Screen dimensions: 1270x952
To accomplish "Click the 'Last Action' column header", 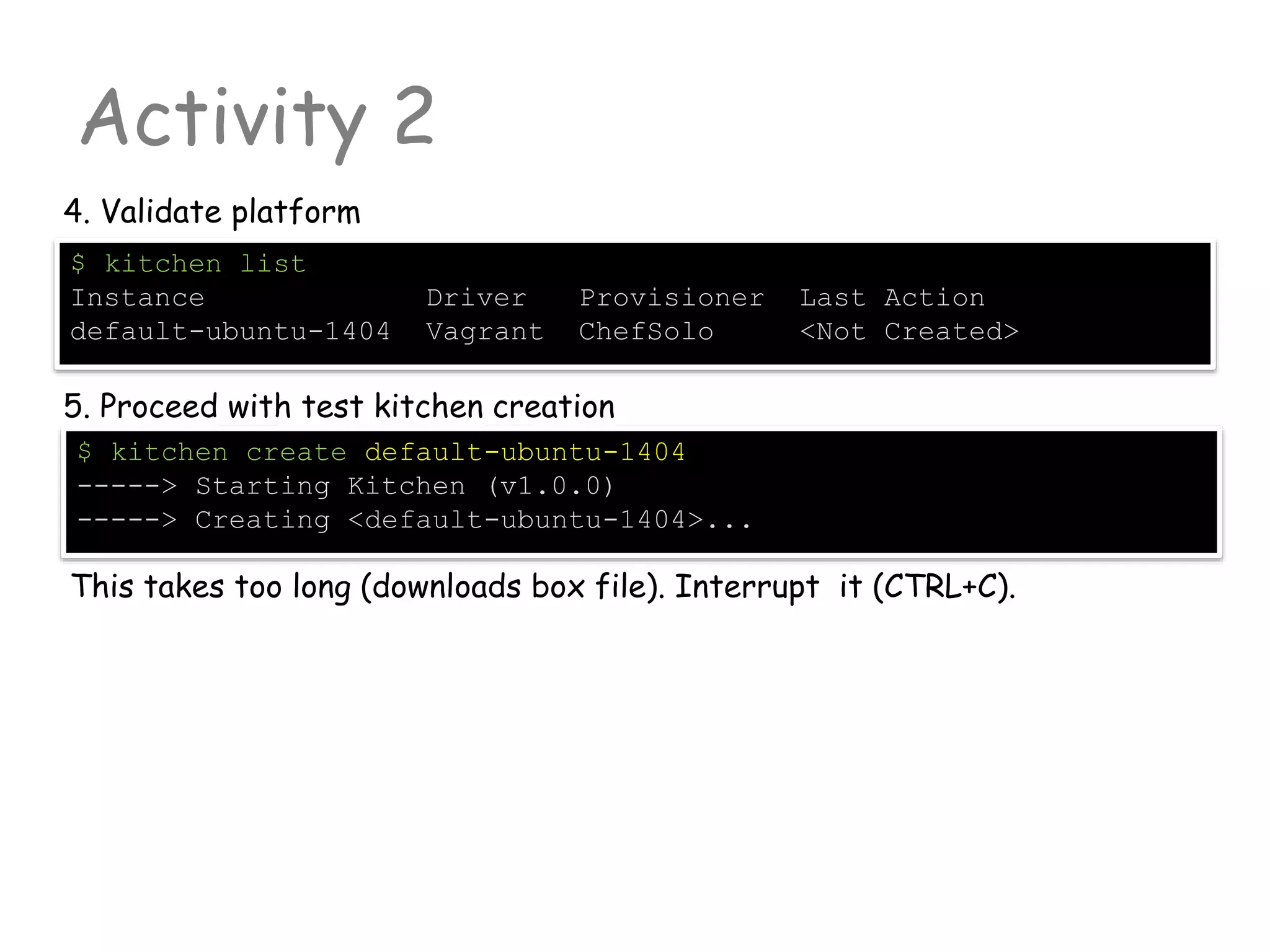I will point(892,298).
